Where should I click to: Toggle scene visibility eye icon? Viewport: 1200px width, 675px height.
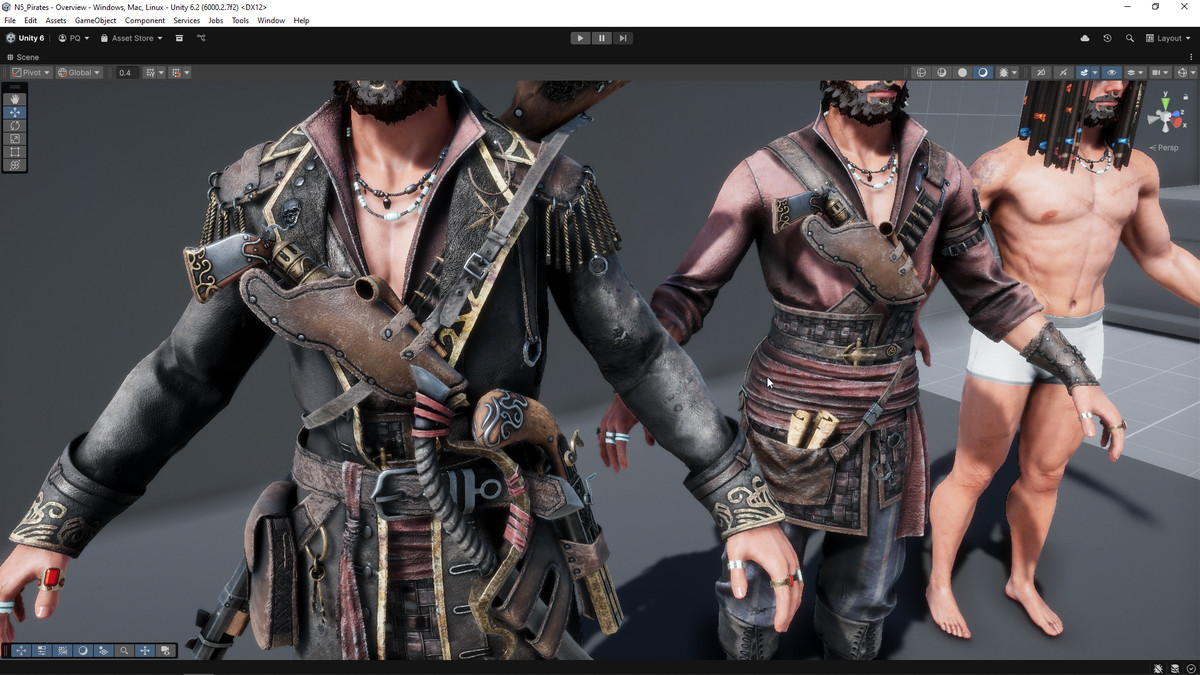point(1111,73)
